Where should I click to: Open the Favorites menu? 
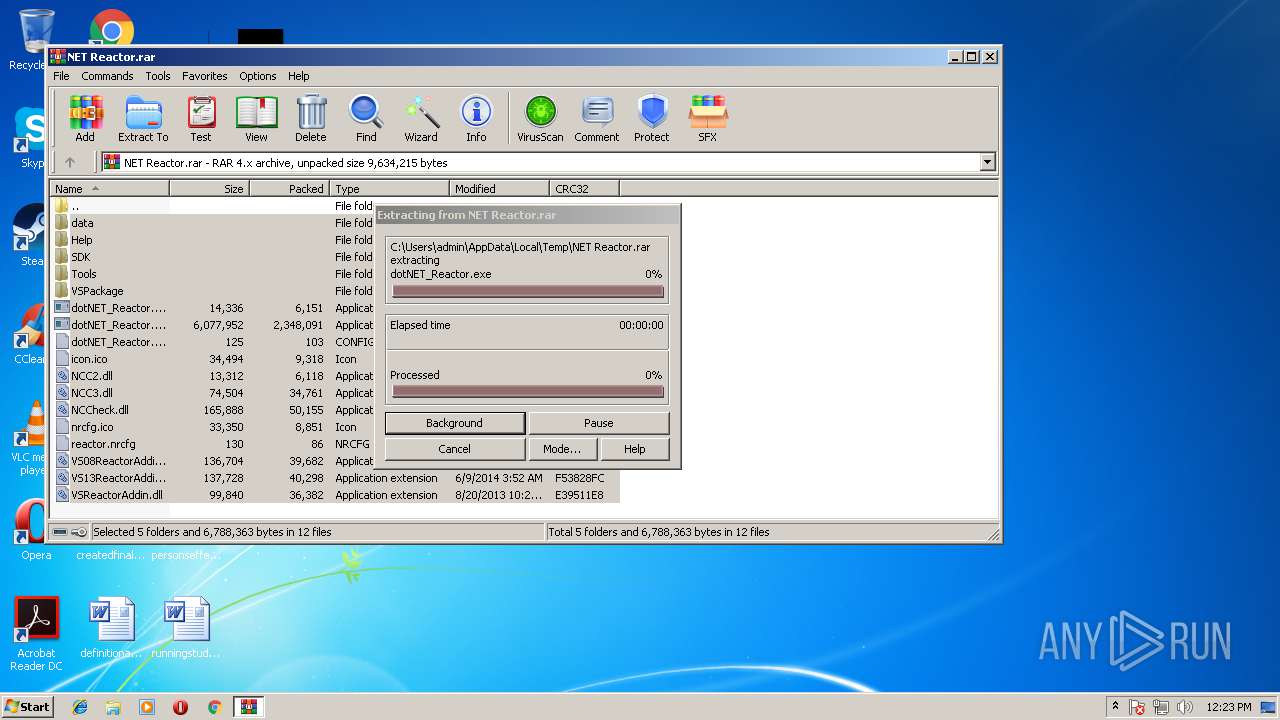[204, 76]
